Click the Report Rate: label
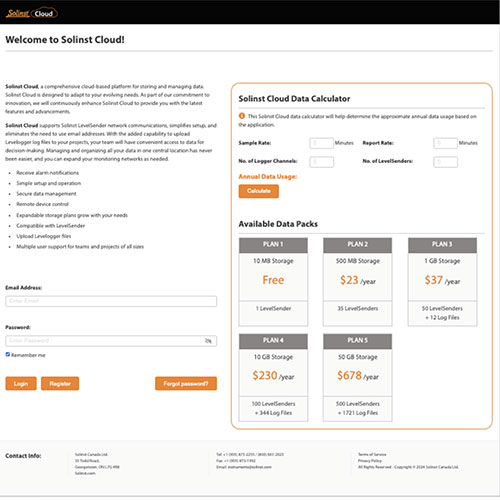The image size is (500, 501). click(378, 143)
